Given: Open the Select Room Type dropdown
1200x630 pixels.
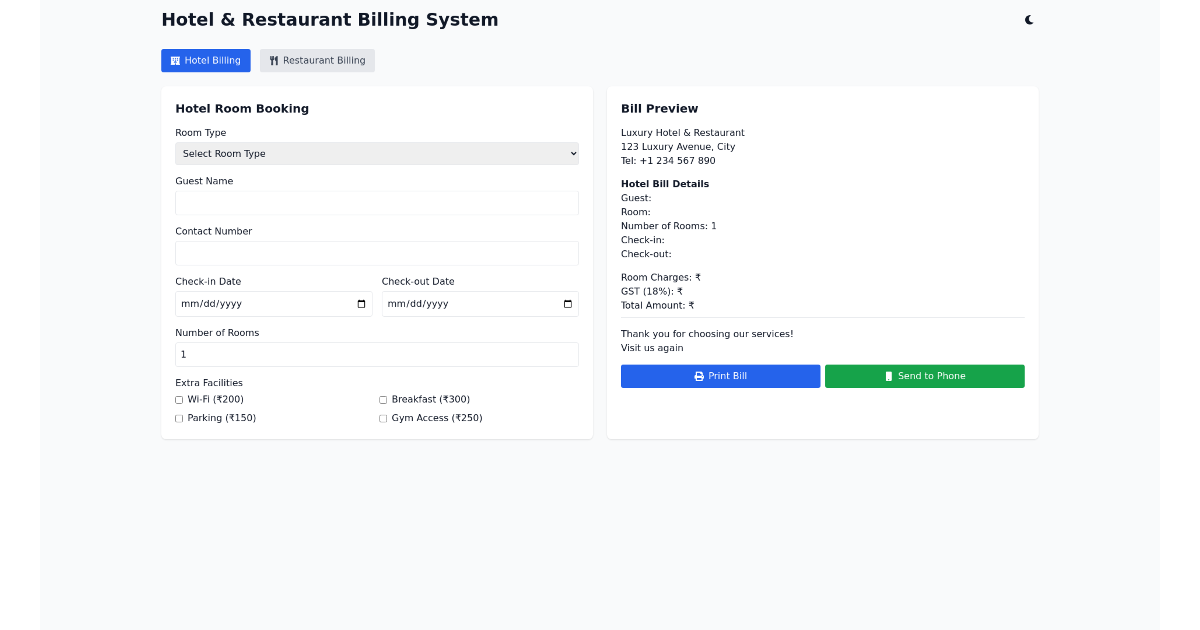Looking at the screenshot, I should (x=377, y=153).
